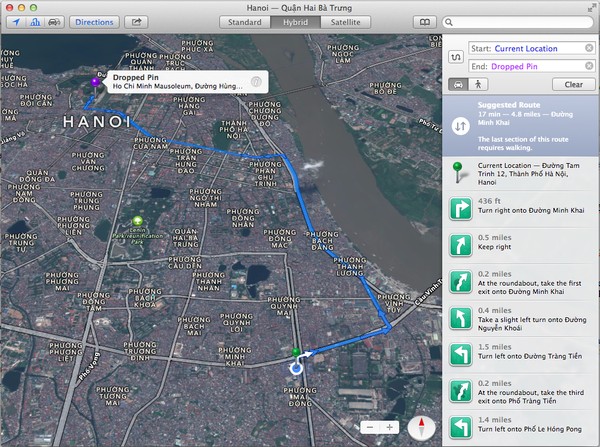This screenshot has height=447, width=600.
Task: Switch to Satellite map view
Action: [x=345, y=22]
